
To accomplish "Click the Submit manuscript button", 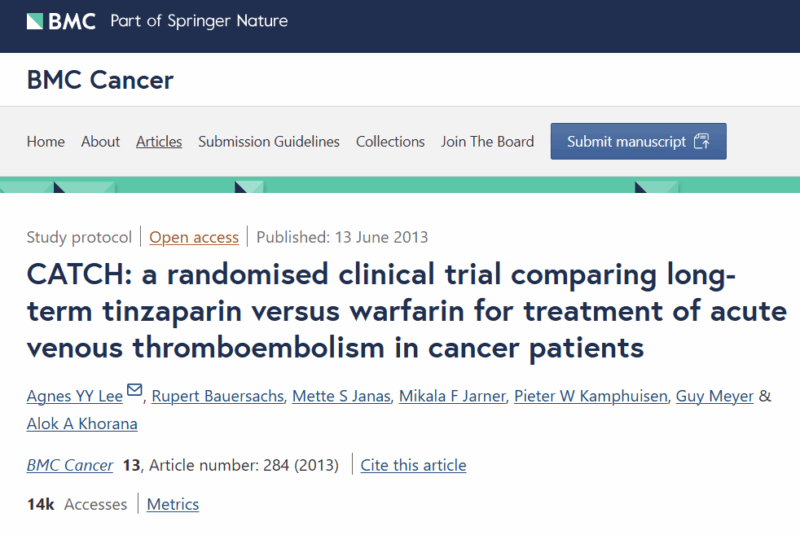I will 638,141.
